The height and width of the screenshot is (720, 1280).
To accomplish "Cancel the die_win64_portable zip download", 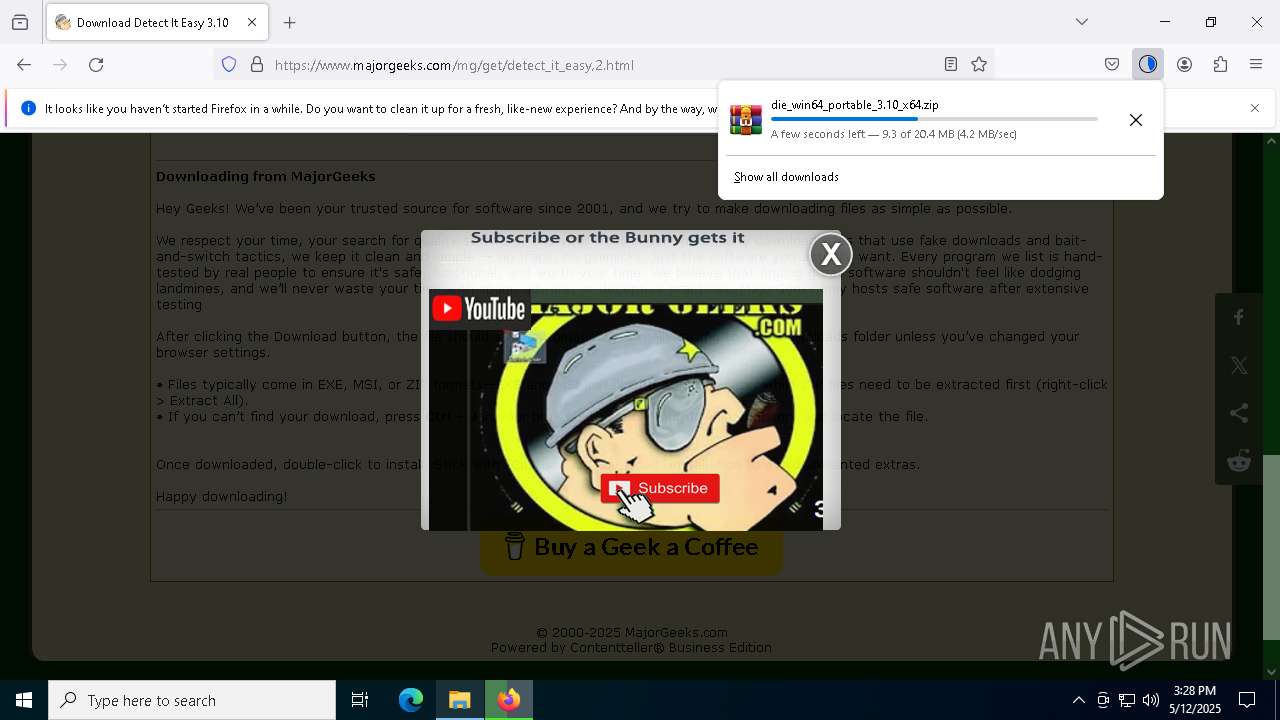I will tap(1136, 120).
